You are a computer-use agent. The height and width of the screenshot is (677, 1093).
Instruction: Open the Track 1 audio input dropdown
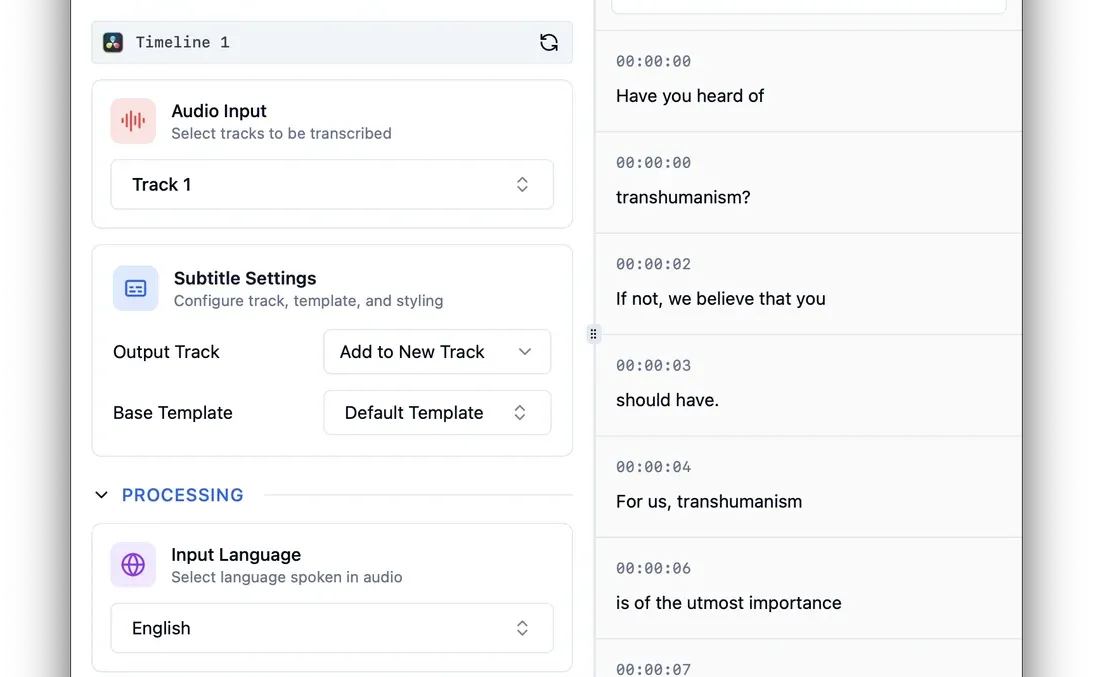[332, 184]
